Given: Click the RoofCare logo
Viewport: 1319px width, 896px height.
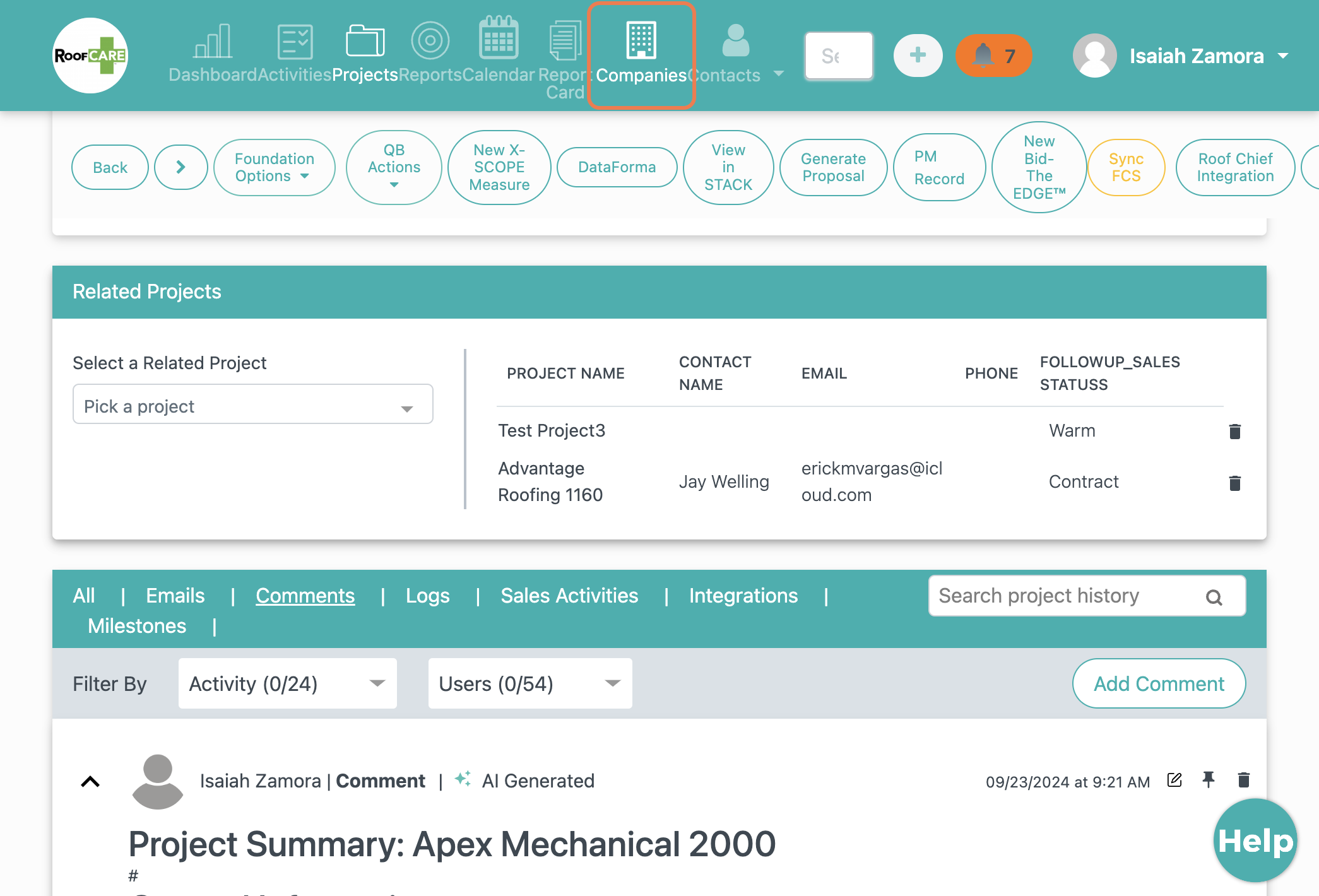Looking at the screenshot, I should (90, 56).
